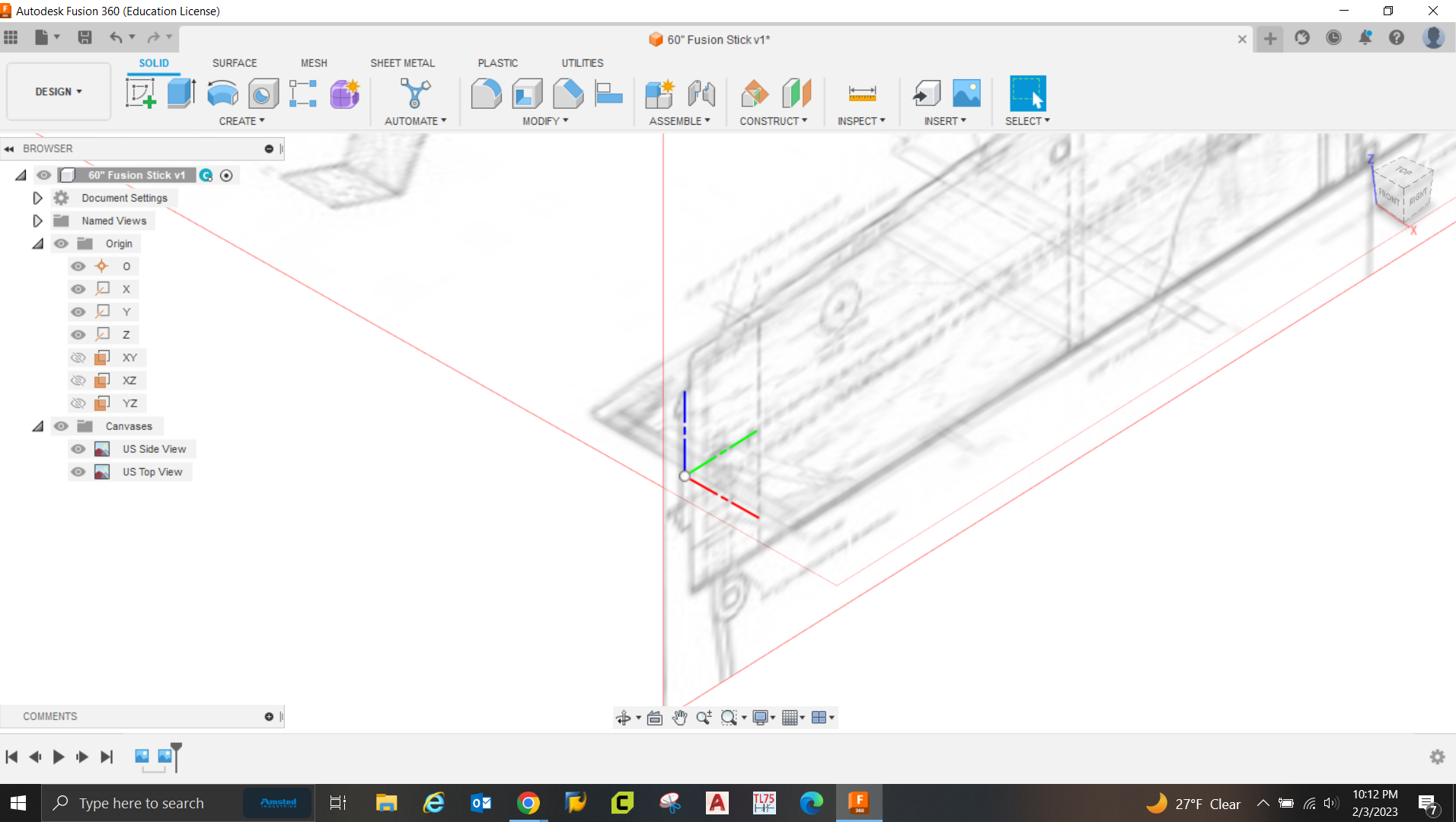Open the Modify dropdown menu
The image size is (1456, 822).
(x=544, y=120)
